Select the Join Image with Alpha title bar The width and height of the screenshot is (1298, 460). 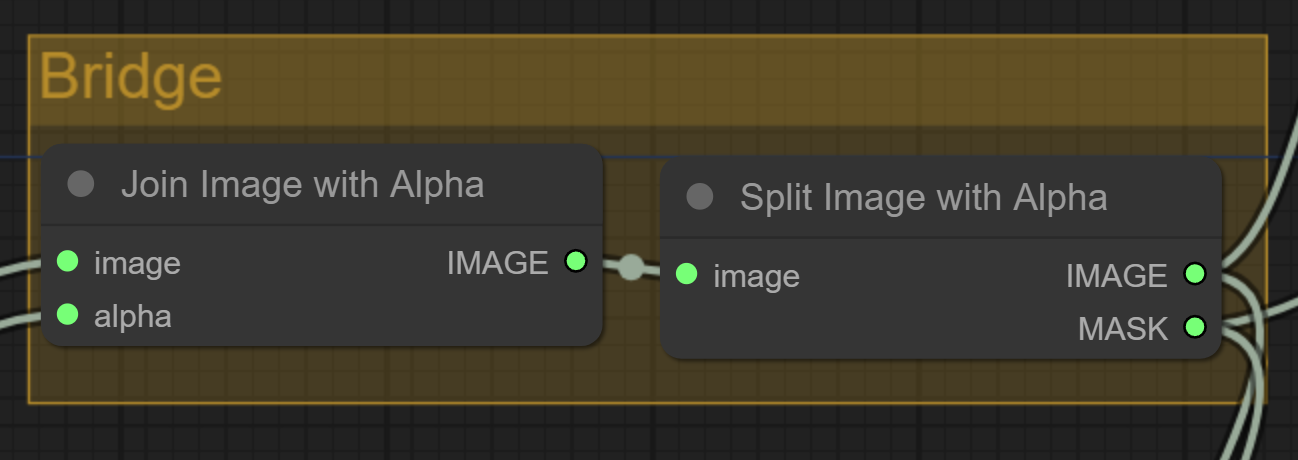[322, 185]
